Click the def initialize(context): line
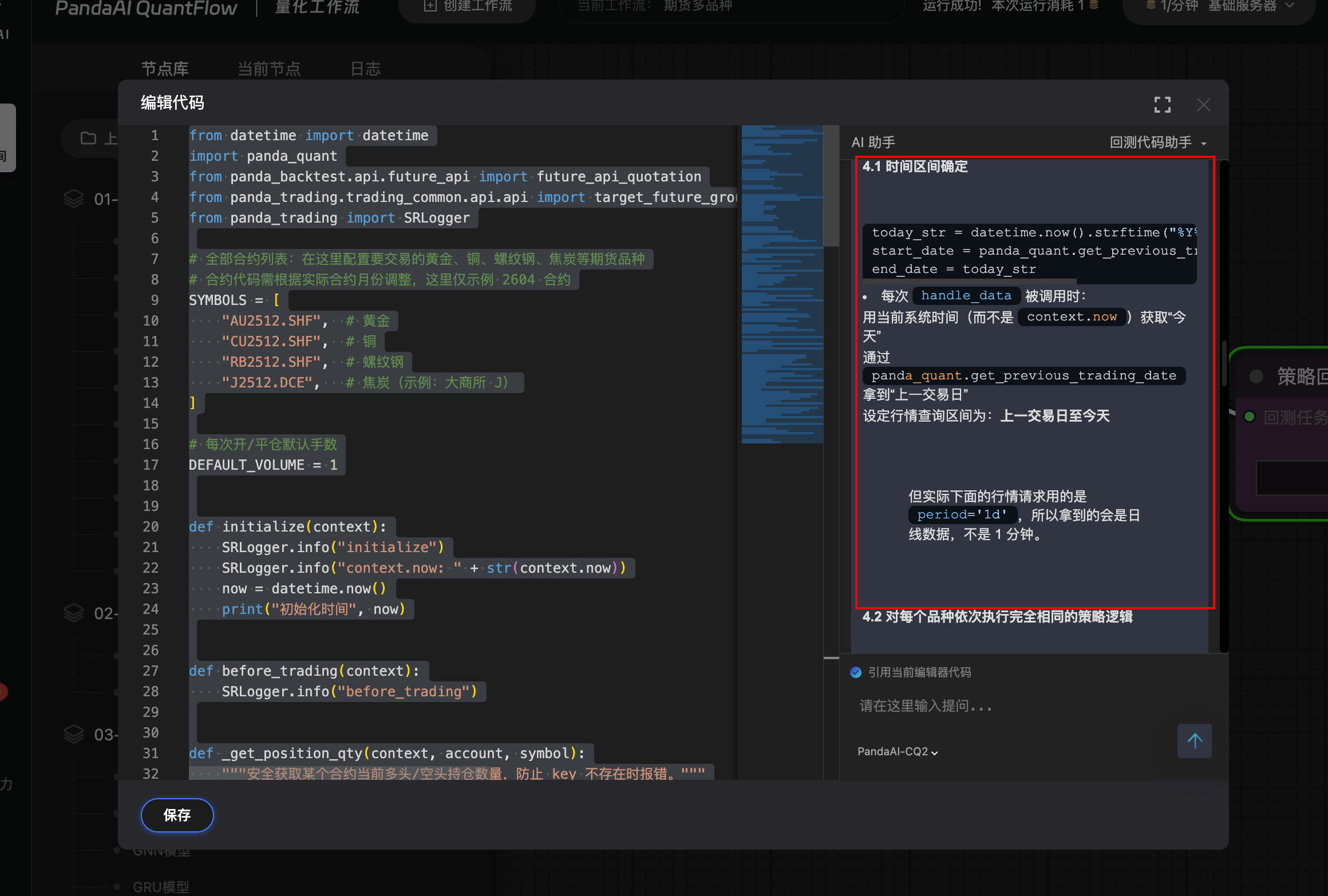 click(x=288, y=527)
